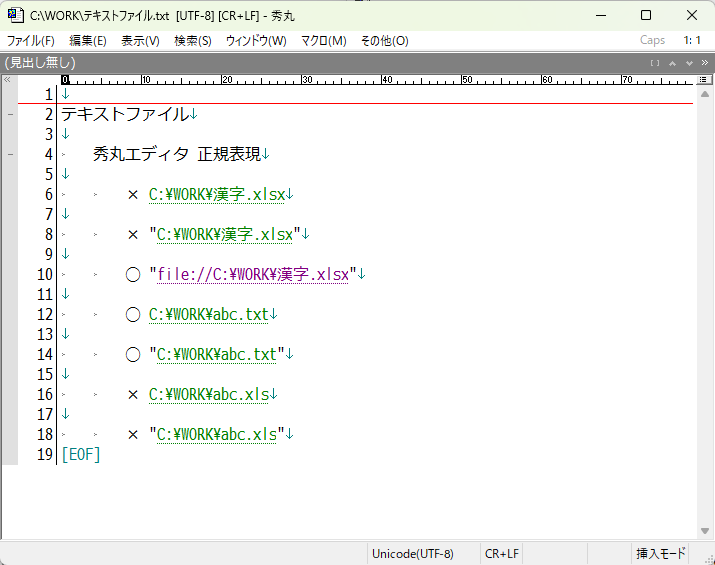Open the マクロ(M) menu
This screenshot has height=565, width=715.
[323, 41]
